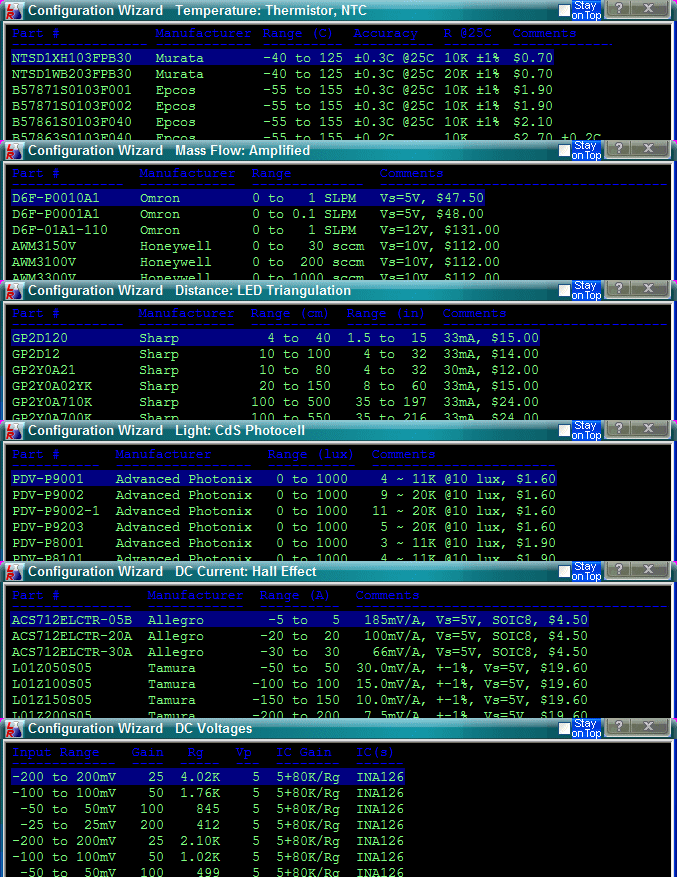Enable Stay on Top for LED Triangulation window

point(565,290)
